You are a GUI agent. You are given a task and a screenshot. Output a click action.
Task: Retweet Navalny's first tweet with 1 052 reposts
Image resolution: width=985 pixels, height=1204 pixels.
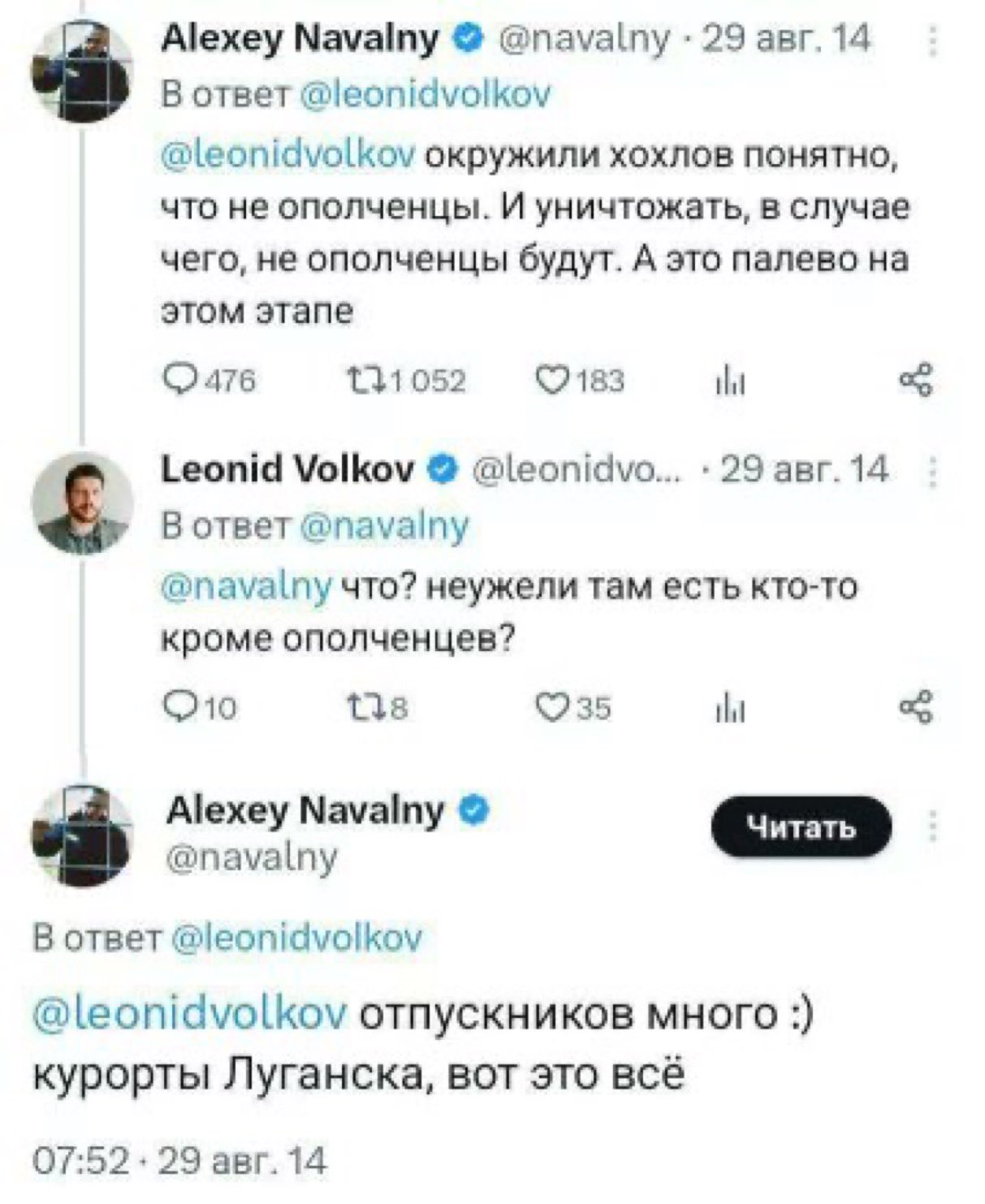[358, 380]
